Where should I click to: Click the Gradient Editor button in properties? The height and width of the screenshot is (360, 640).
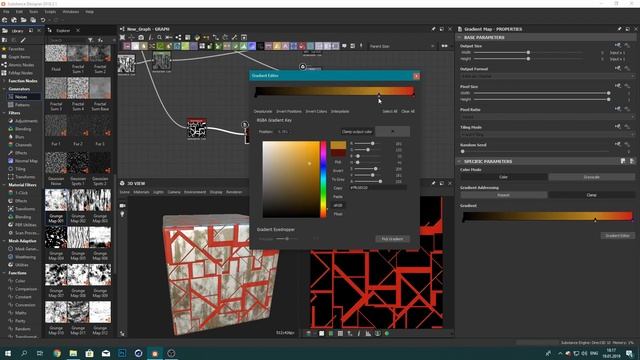pos(618,236)
